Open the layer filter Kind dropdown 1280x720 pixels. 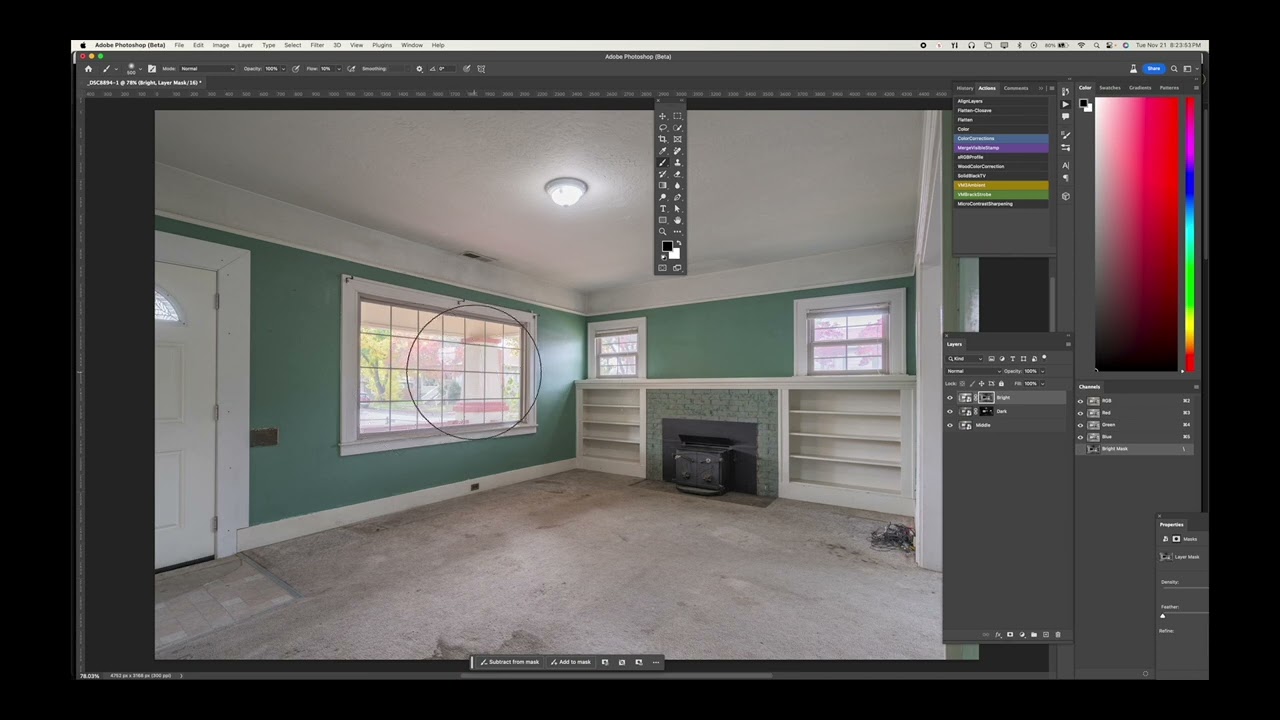pos(965,359)
